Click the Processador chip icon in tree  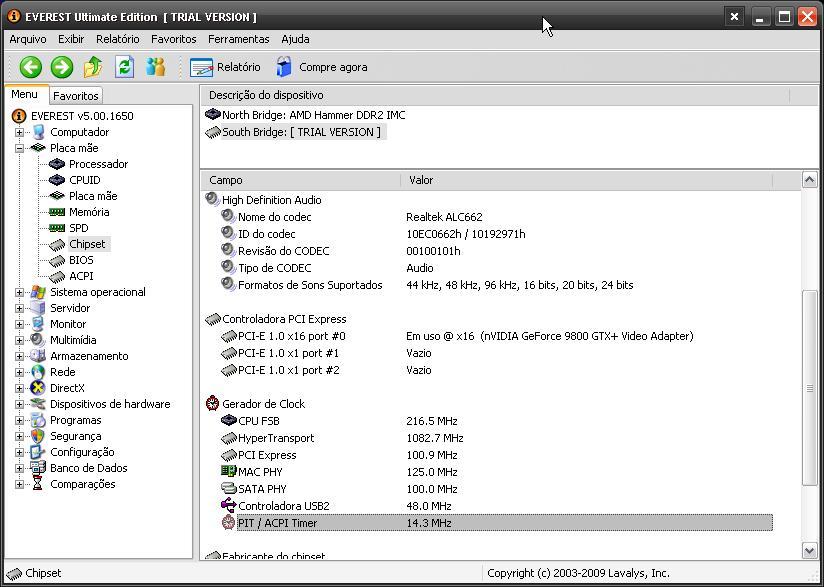point(57,164)
